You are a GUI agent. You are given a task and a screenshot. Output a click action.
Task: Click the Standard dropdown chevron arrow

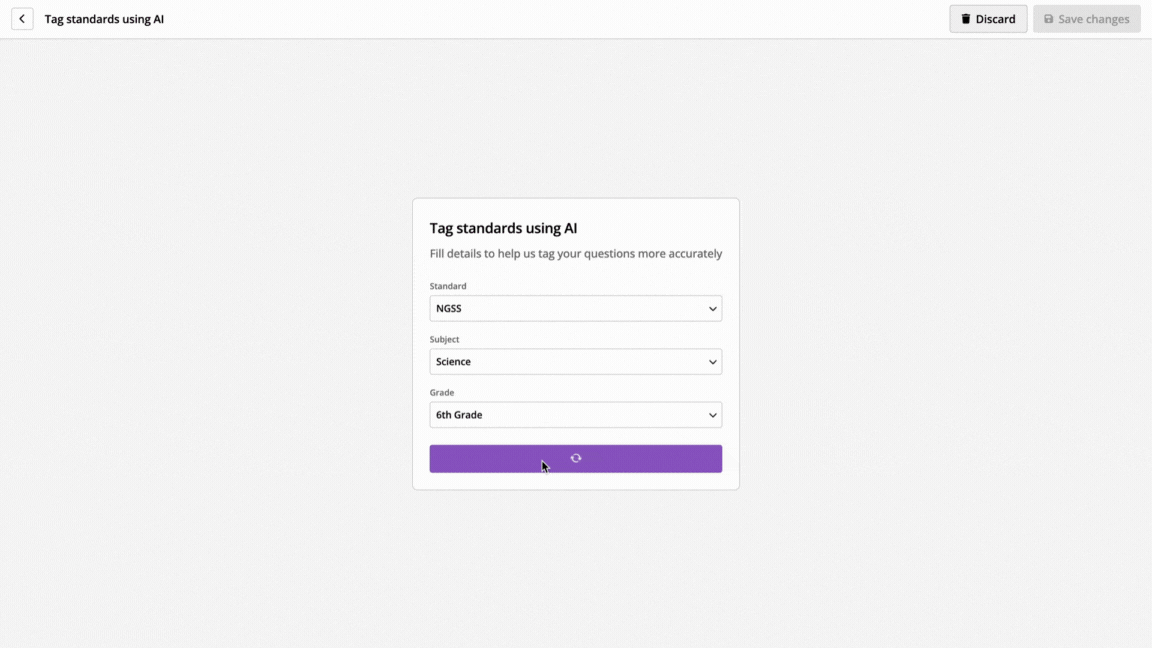pos(712,309)
